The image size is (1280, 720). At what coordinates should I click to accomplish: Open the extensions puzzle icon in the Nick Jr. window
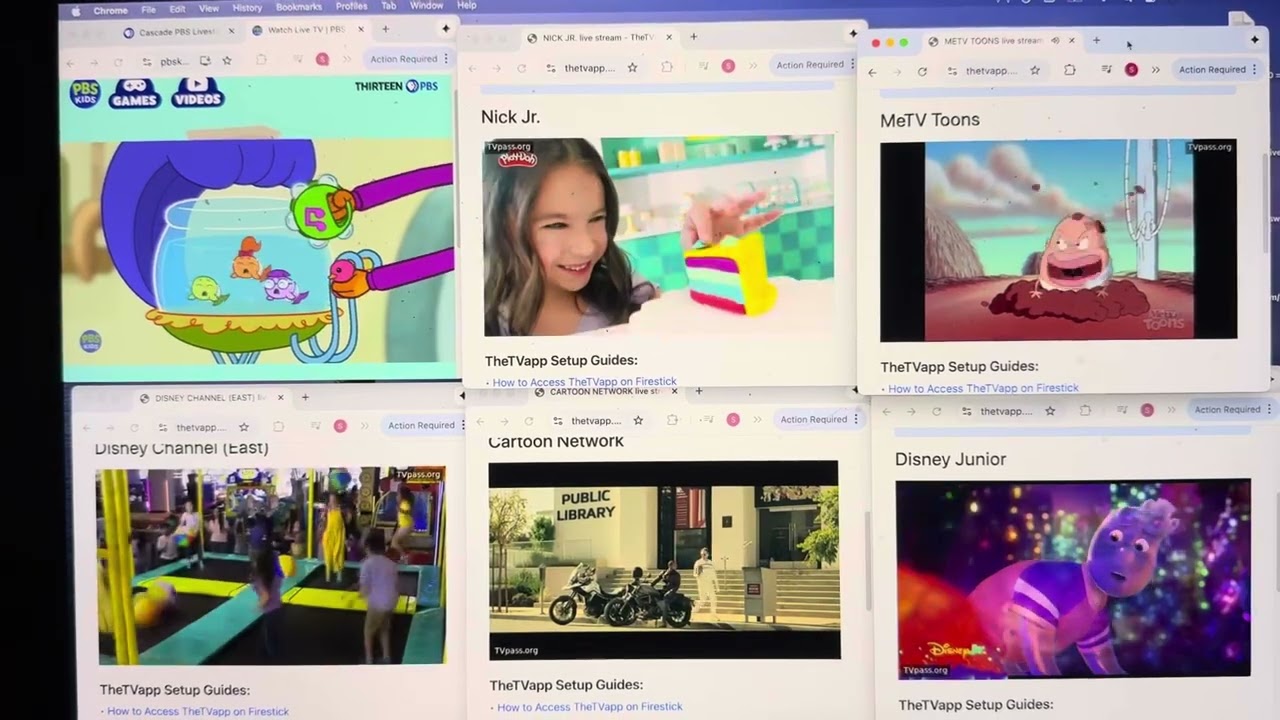pos(667,67)
